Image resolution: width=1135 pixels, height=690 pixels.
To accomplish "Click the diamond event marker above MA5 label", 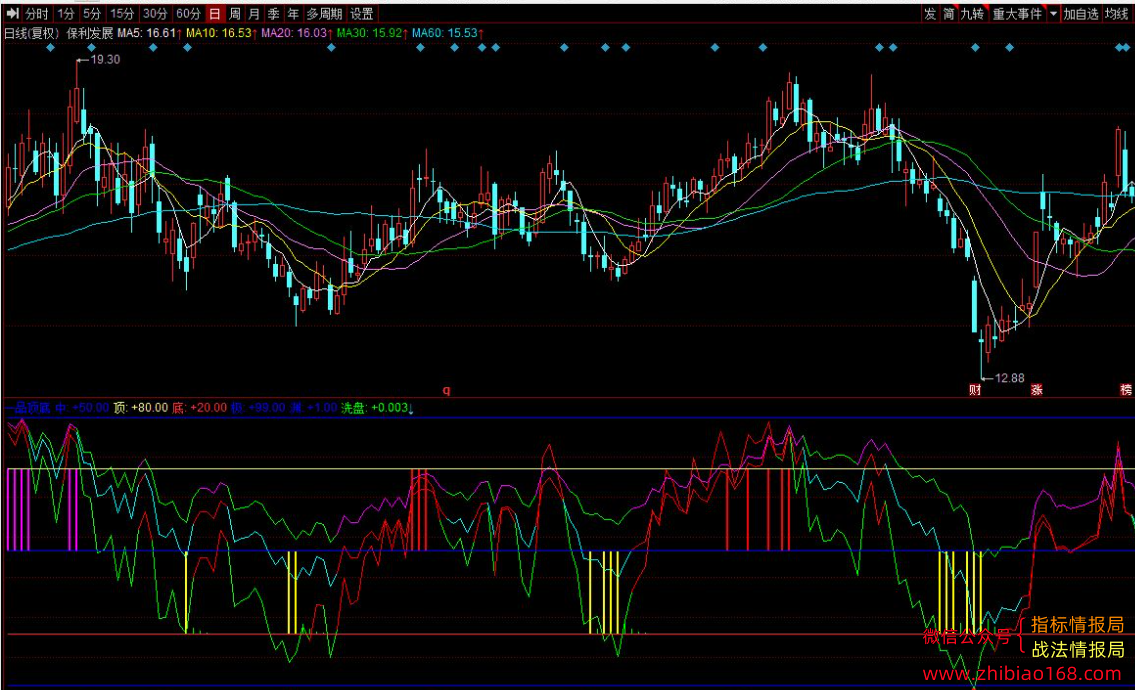I will pos(153,48).
